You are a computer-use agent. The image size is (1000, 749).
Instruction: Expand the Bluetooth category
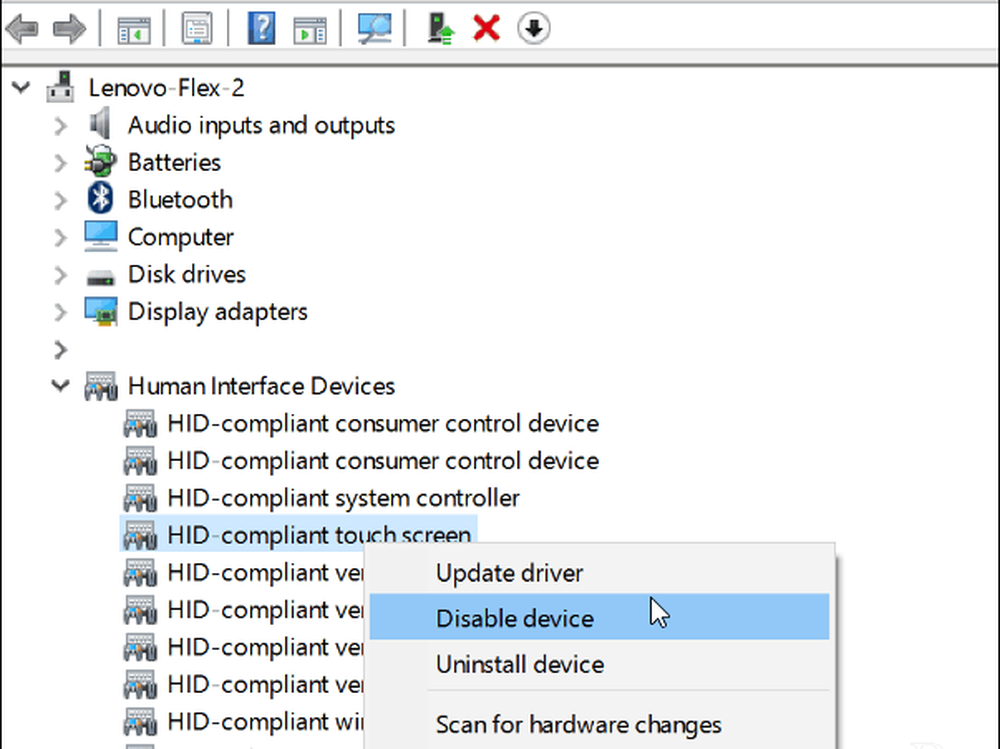pos(61,200)
